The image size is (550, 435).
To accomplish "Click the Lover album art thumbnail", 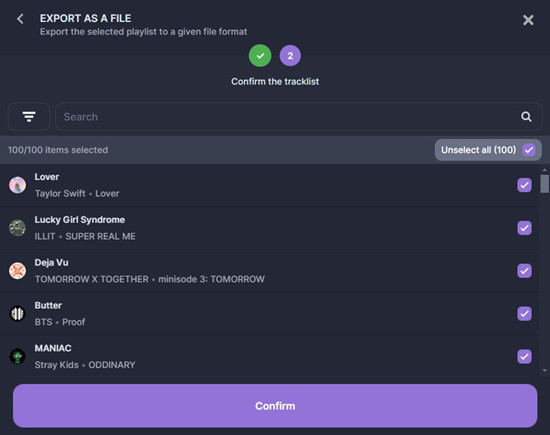I will [x=17, y=185].
